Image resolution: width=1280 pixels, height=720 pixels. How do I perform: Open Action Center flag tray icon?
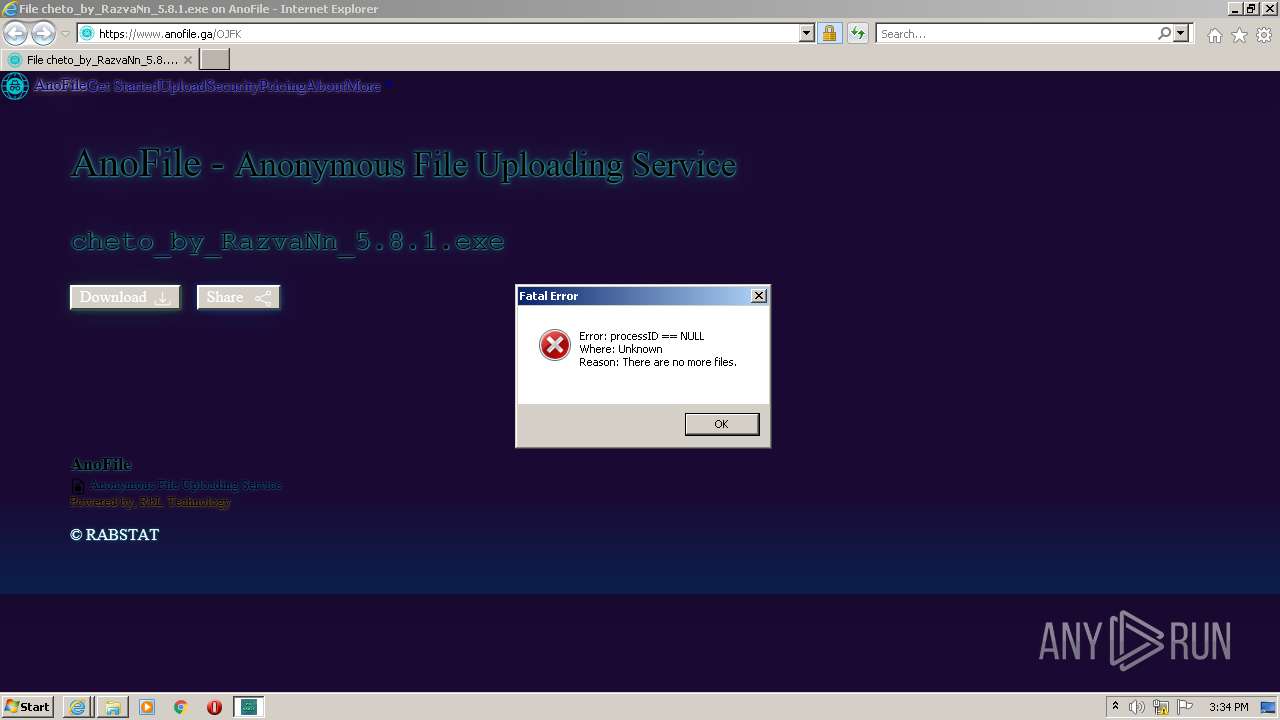[1185, 707]
